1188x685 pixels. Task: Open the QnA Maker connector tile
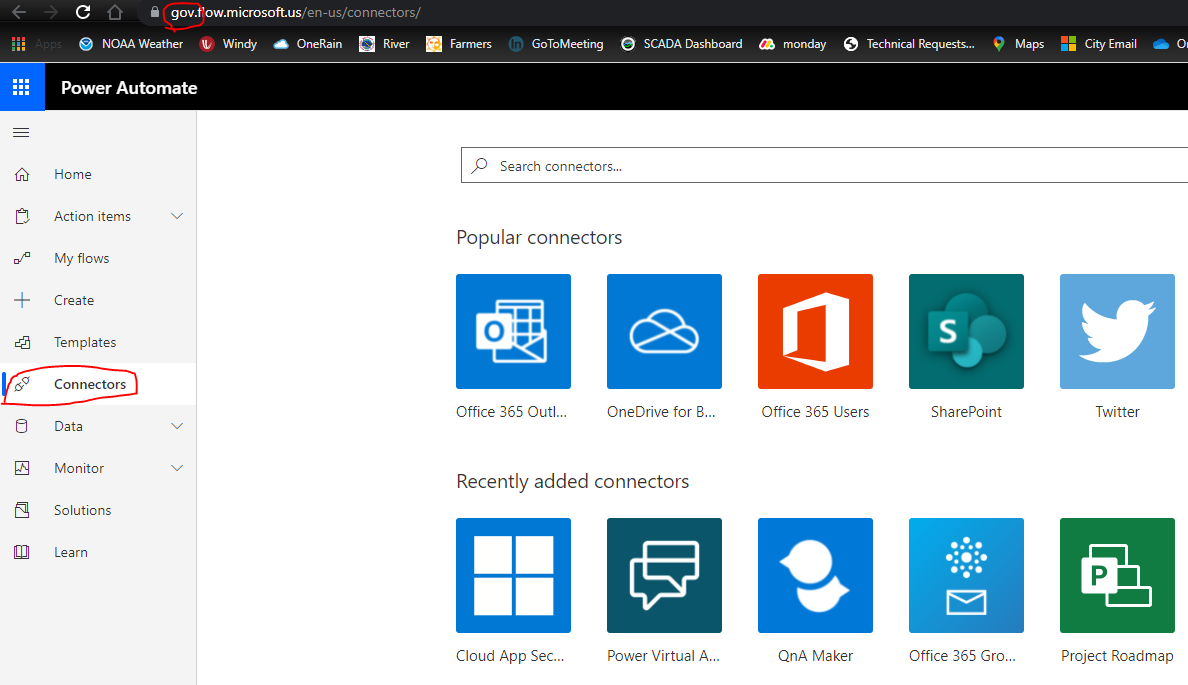[815, 575]
